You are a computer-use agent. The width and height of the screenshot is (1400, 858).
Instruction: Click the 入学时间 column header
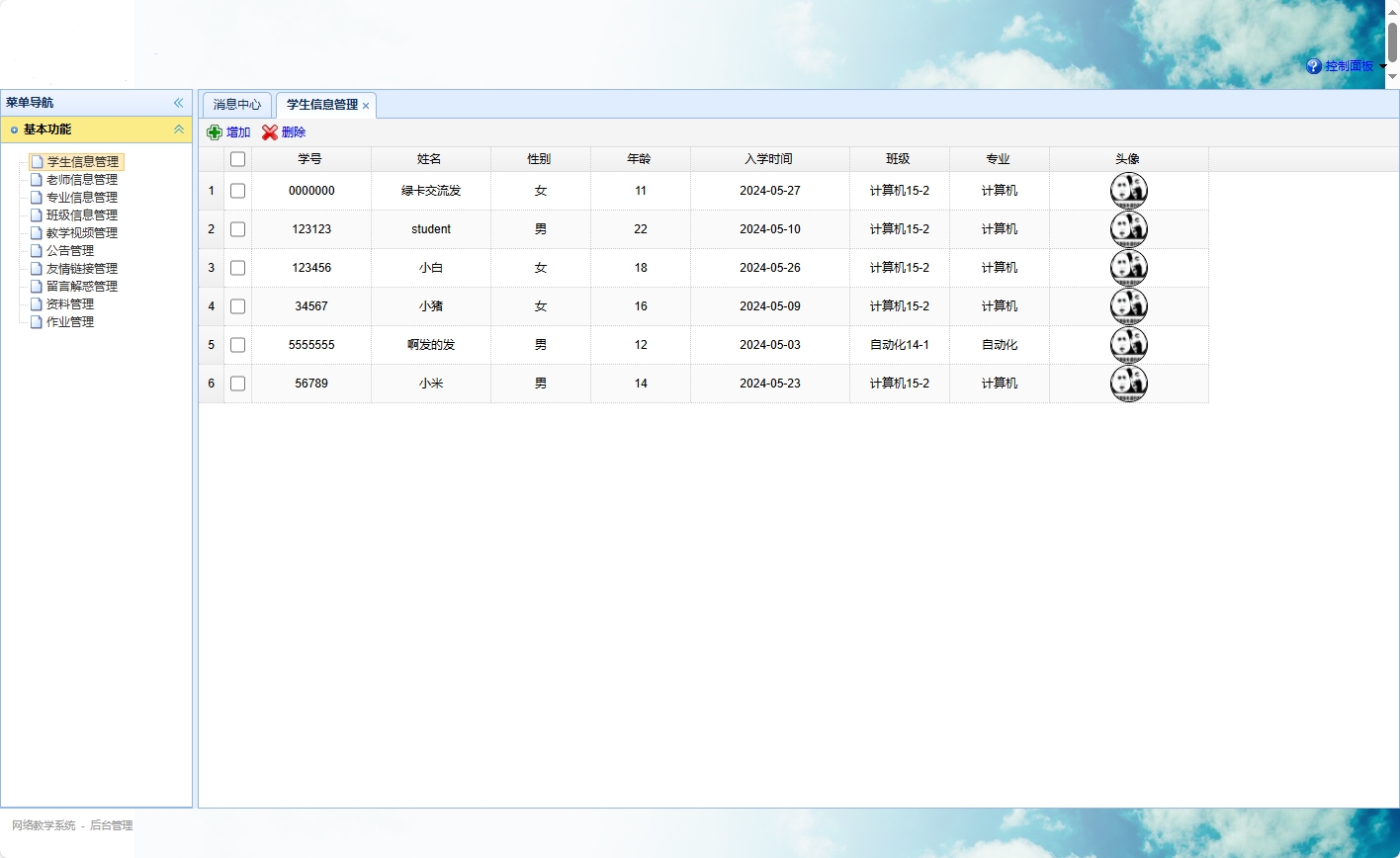click(769, 159)
